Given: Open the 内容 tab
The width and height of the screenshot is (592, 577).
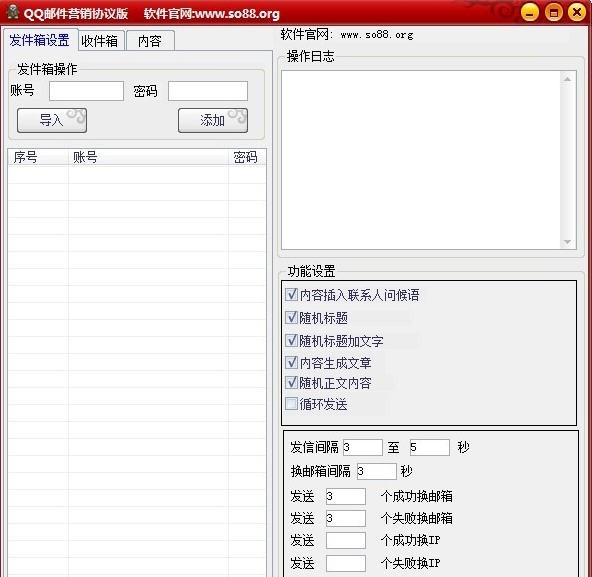Looking at the screenshot, I should (x=150, y=41).
